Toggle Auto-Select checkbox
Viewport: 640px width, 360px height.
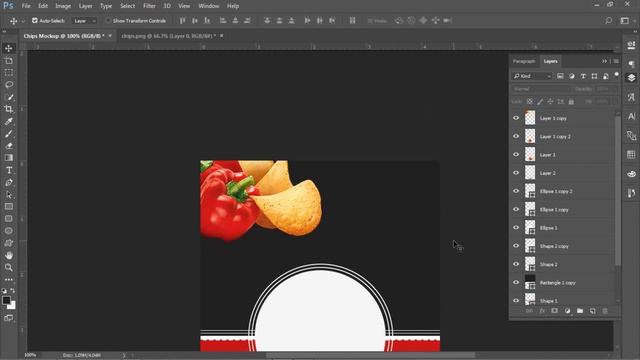tap(35, 20)
